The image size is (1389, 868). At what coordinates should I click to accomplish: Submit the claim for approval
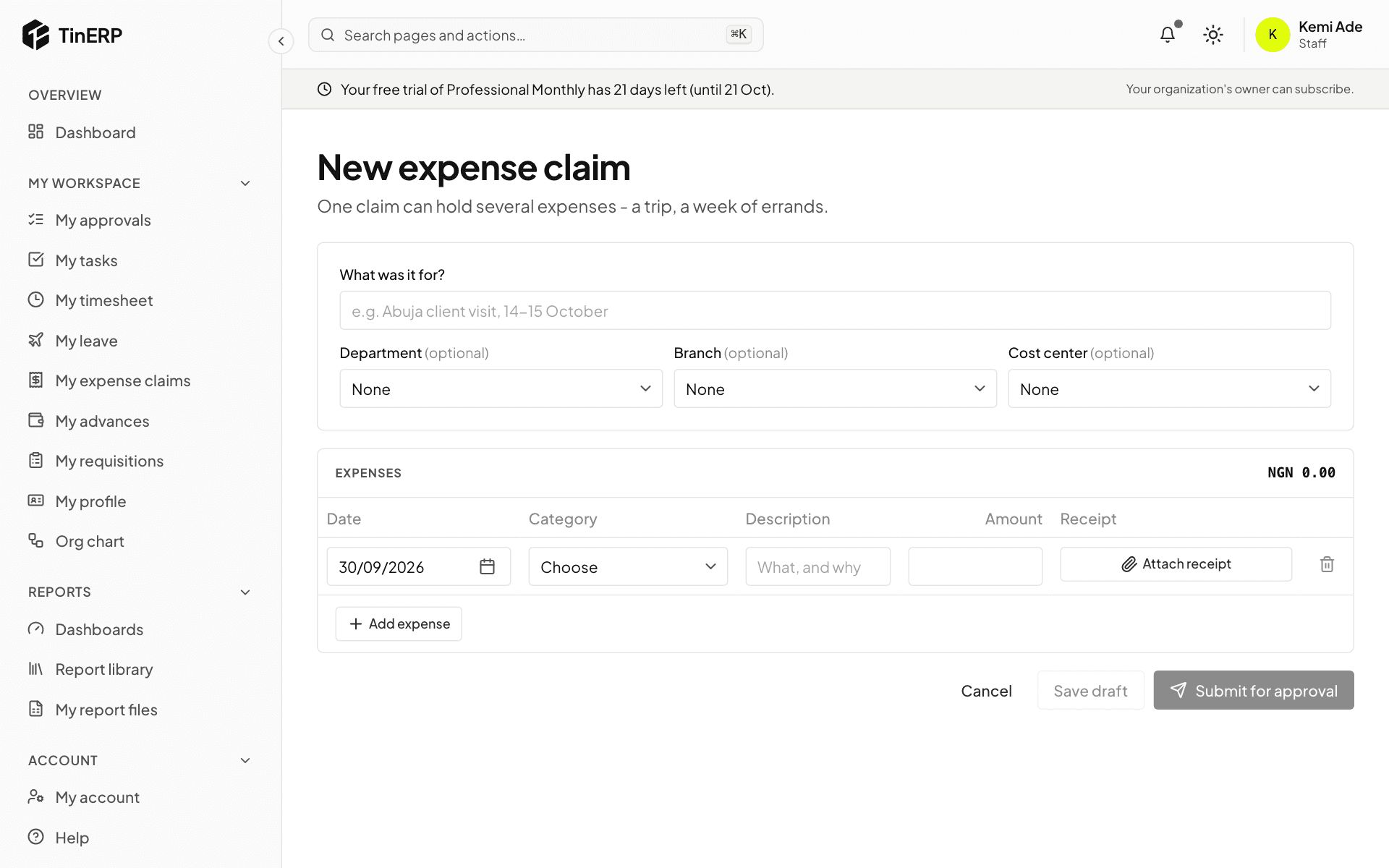(1254, 690)
